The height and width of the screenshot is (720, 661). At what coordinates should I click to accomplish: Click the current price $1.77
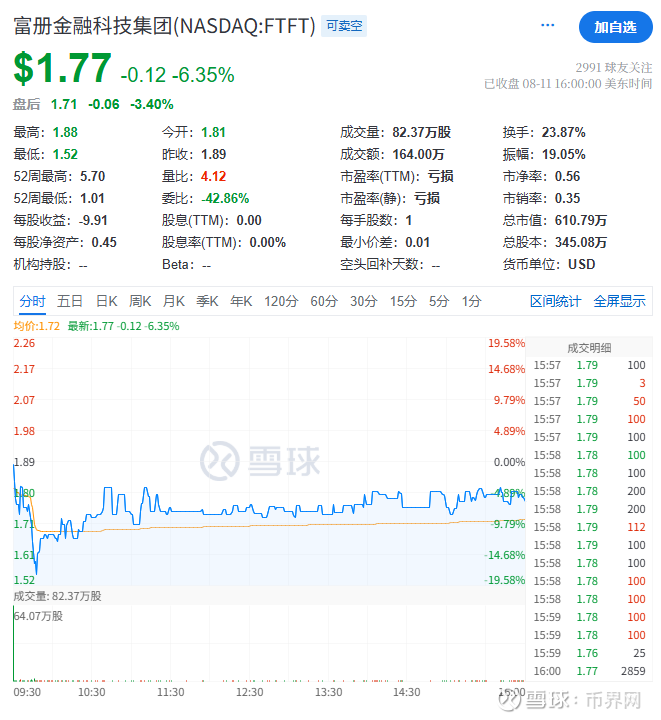(62, 68)
